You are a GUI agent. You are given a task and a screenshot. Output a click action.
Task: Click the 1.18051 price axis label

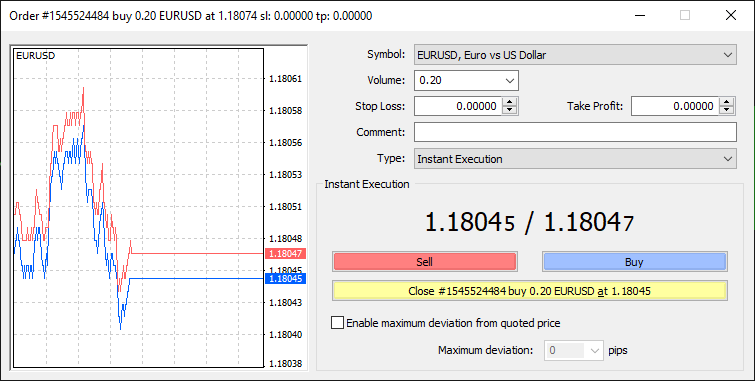pyautogui.click(x=286, y=207)
